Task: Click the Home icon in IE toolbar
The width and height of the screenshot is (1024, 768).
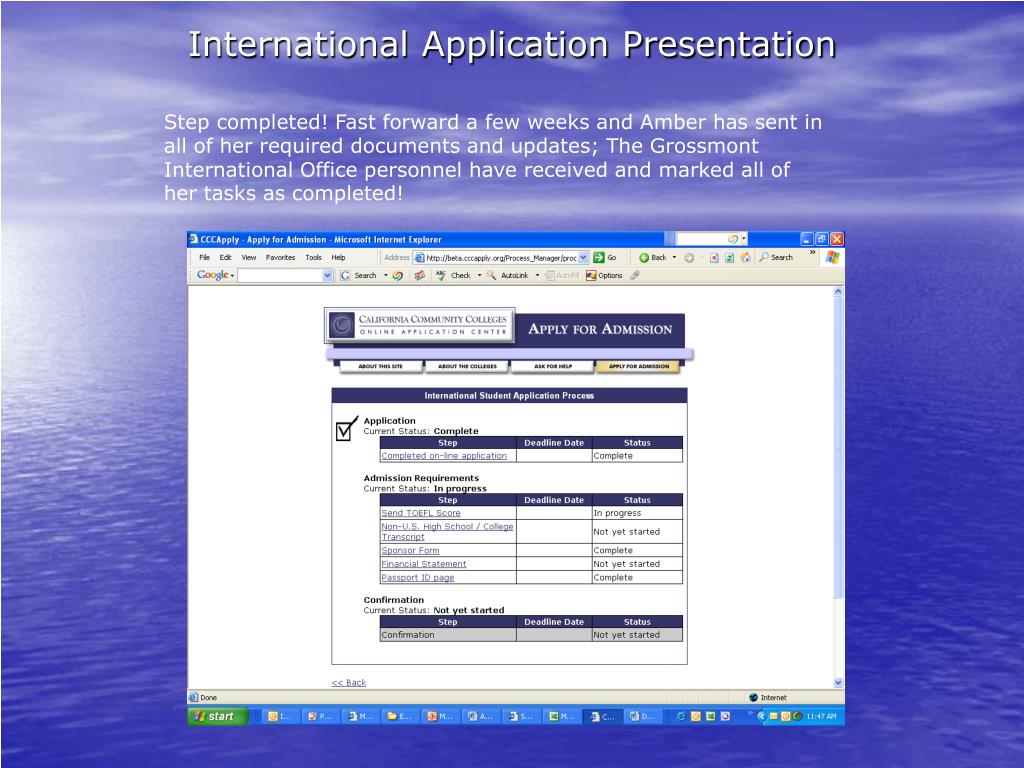Action: coord(745,258)
